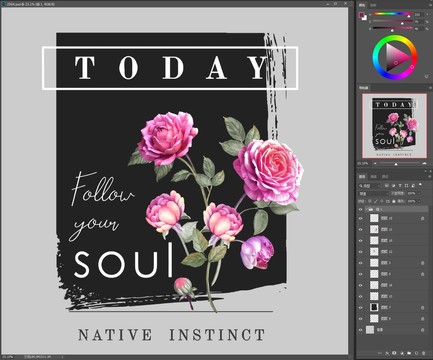Add a layer mask using the mask icon
Image resolution: width=433 pixels, height=360 pixels.
tap(394, 353)
